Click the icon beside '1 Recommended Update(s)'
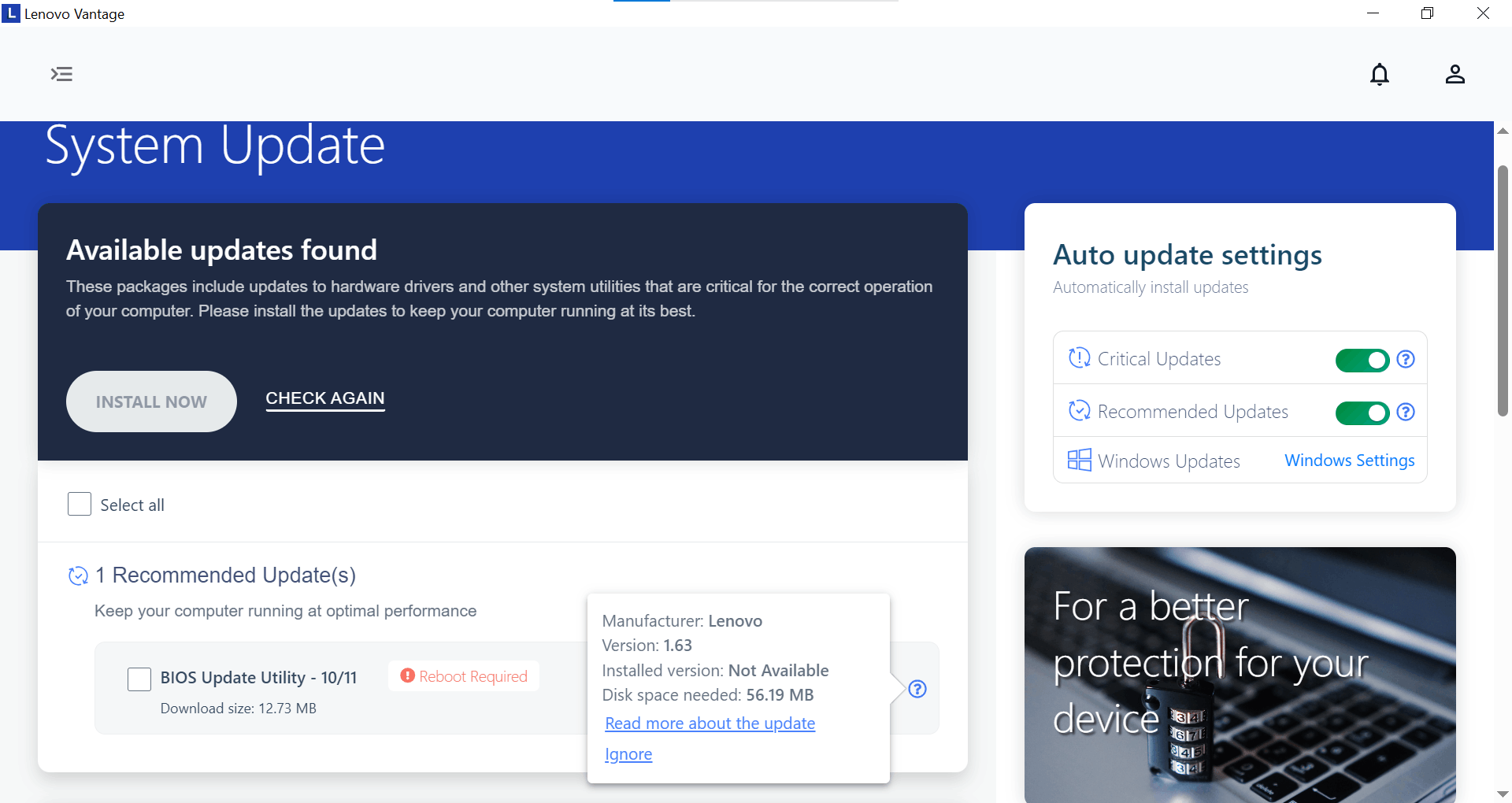 coord(78,576)
